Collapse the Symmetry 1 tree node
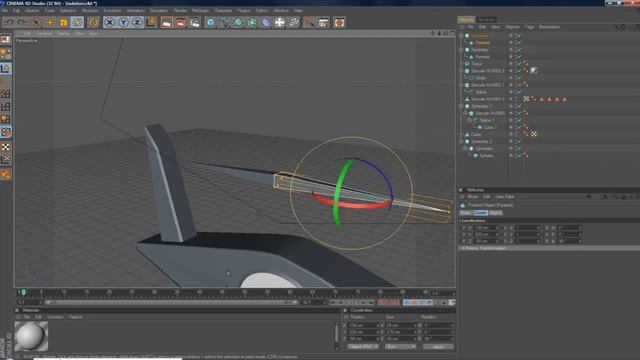640x360 pixels. [x=461, y=106]
